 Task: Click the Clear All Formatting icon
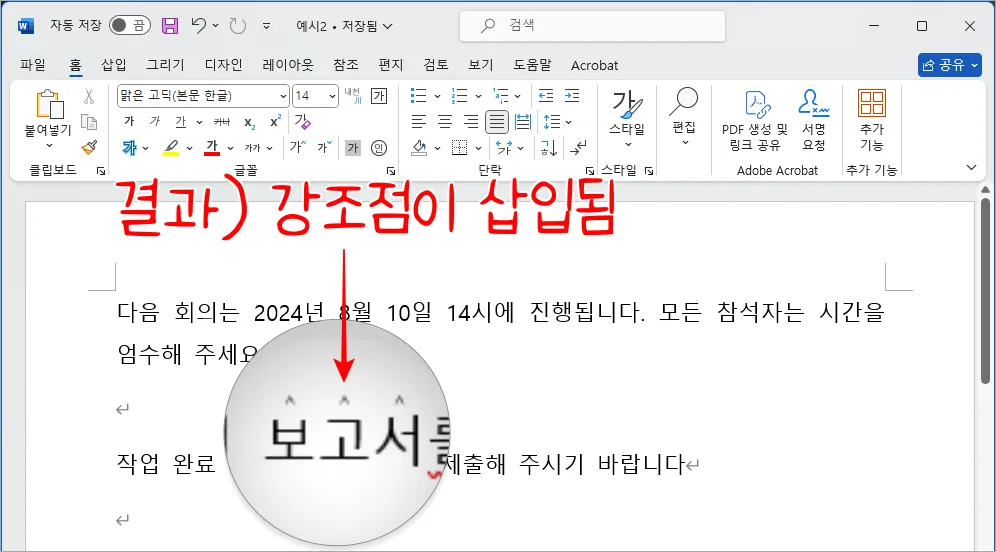[302, 121]
